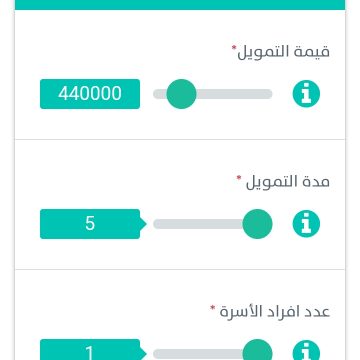The image size is (360, 360).
Task: Open info icon for قيمة التمويل
Action: [x=306, y=94]
